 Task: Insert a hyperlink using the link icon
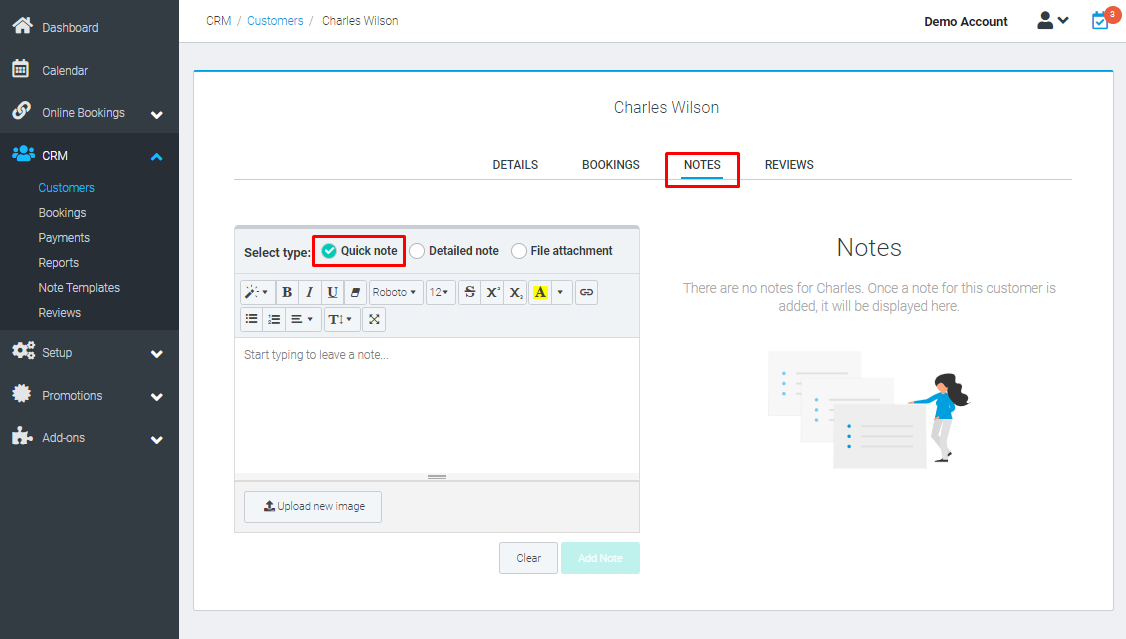pyautogui.click(x=586, y=292)
